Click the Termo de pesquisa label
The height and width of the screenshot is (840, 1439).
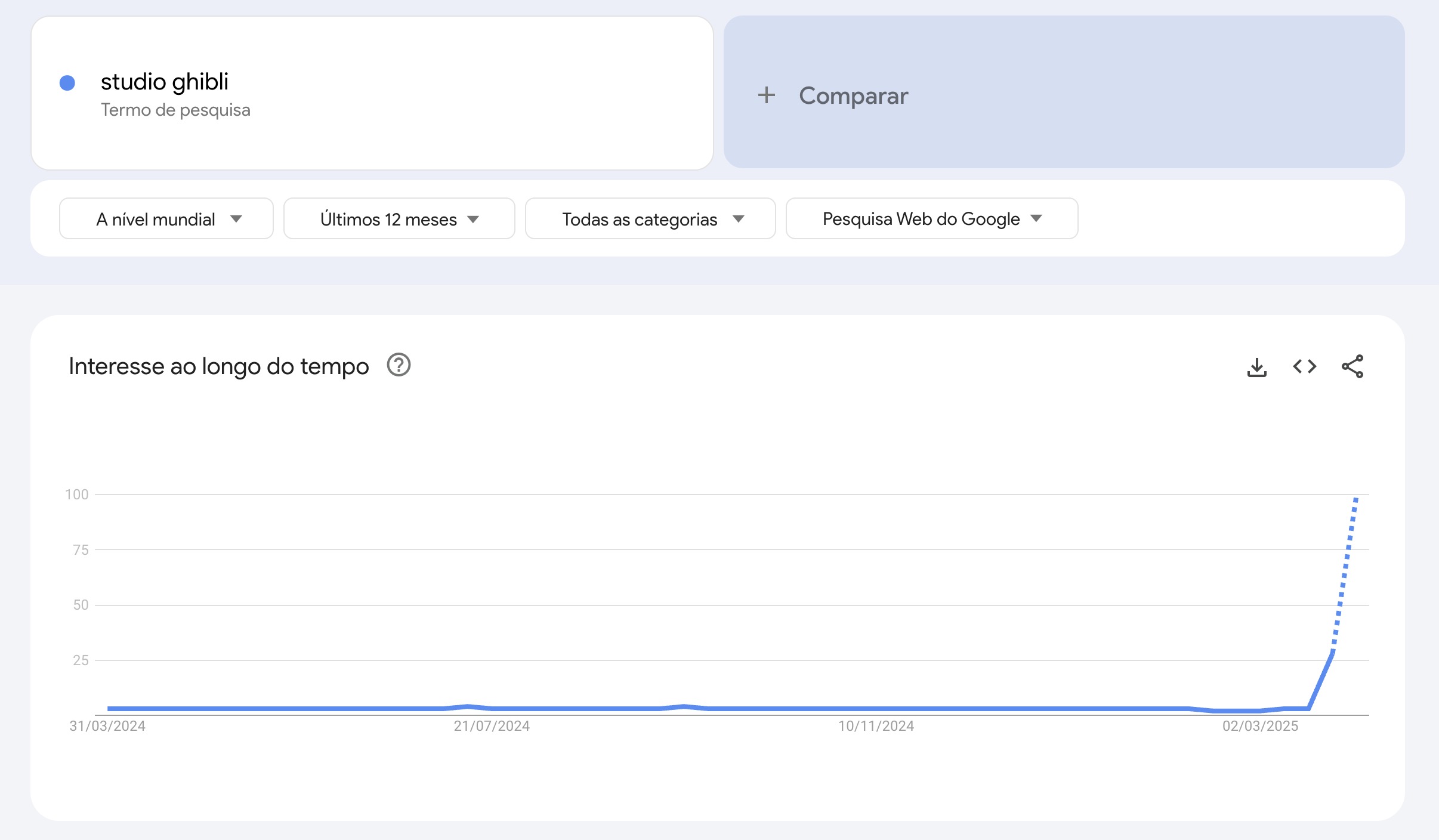click(x=175, y=110)
